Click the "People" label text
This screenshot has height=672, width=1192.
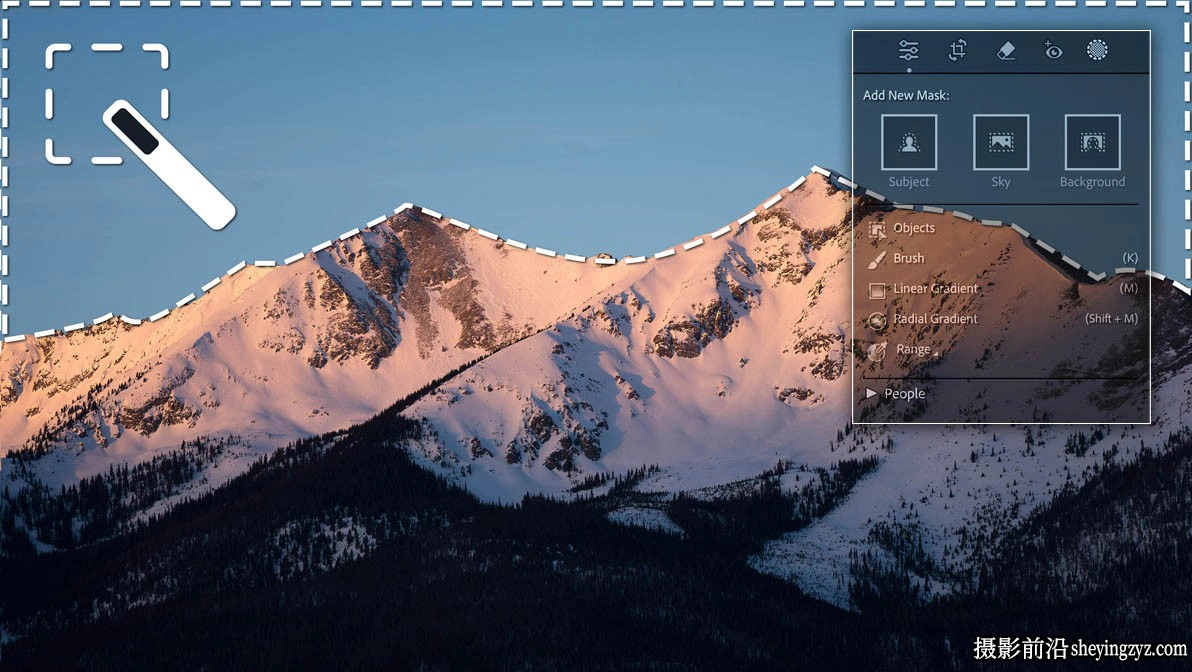905,394
